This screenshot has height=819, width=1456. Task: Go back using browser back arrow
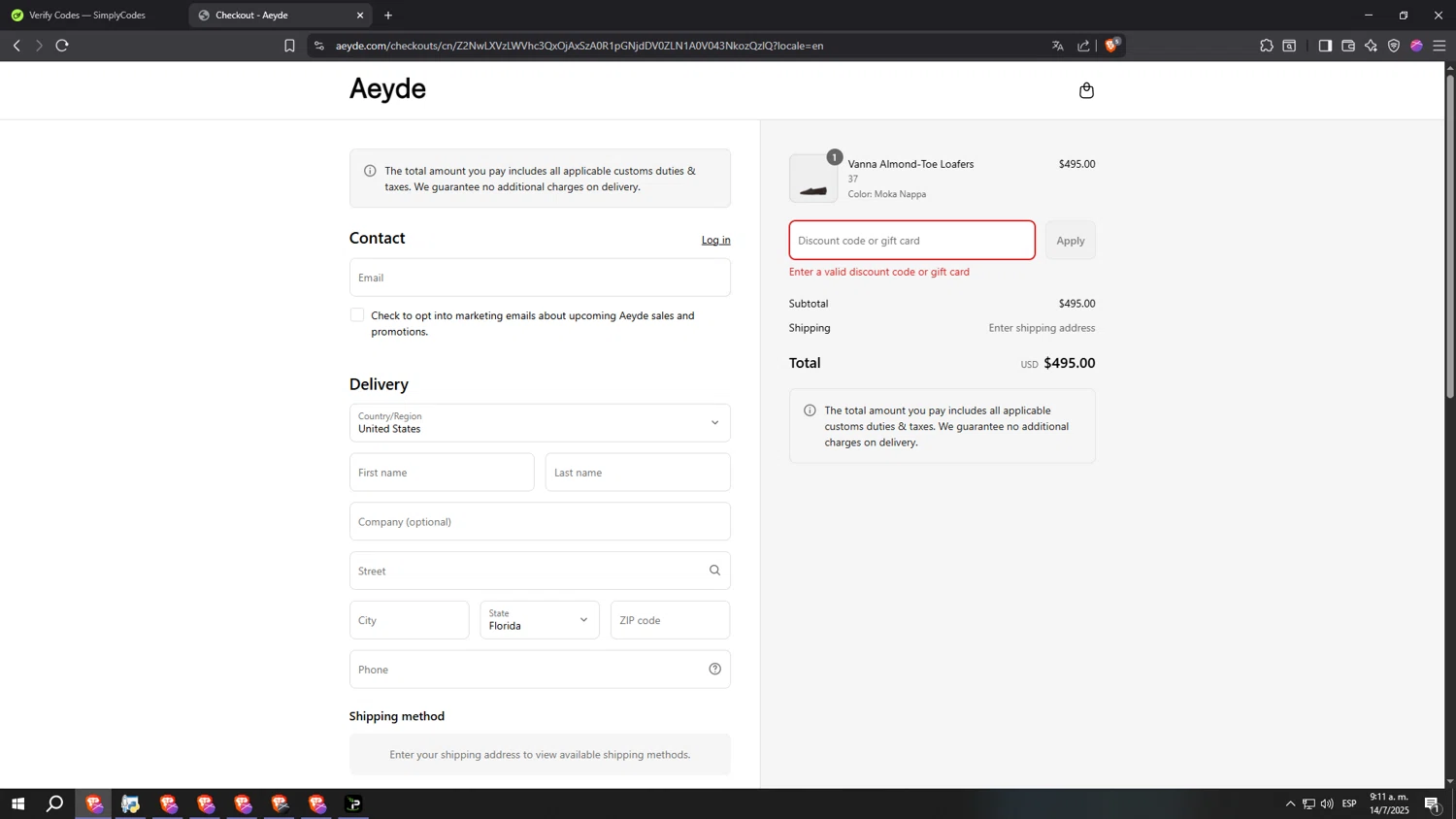click(17, 46)
